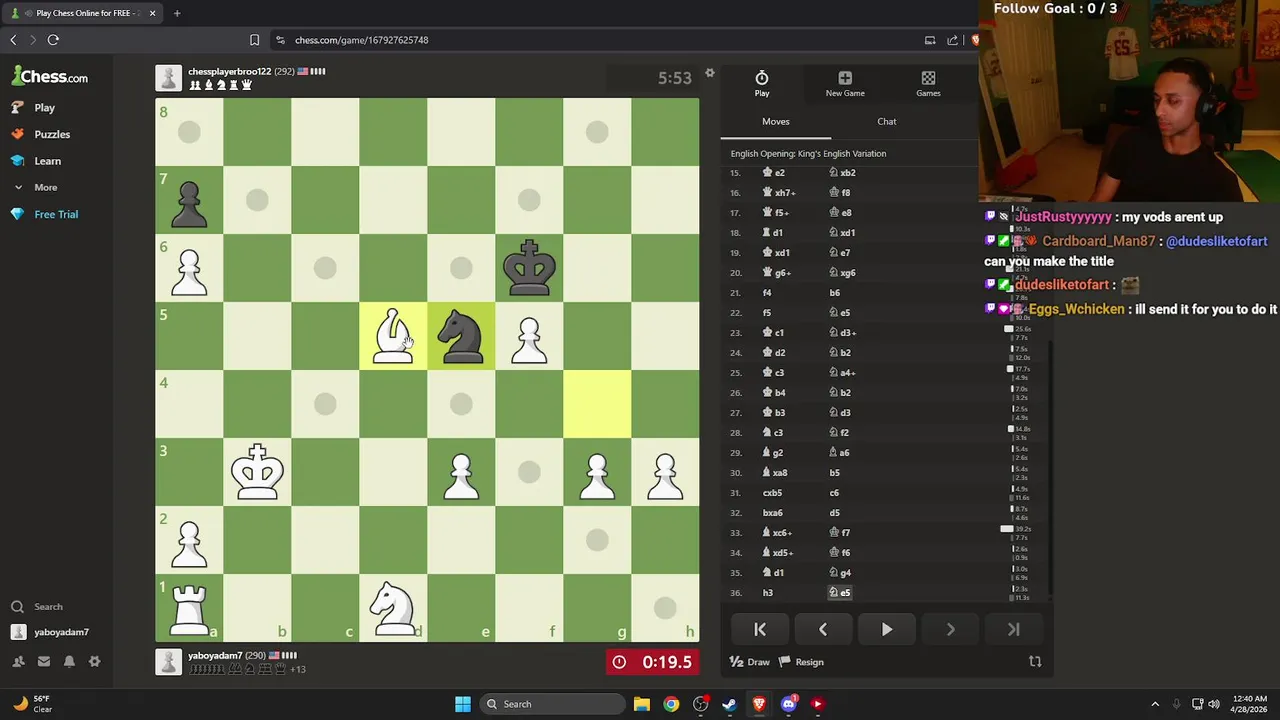1280x720 pixels.
Task: Play through moves with the play button
Action: pos(886,629)
